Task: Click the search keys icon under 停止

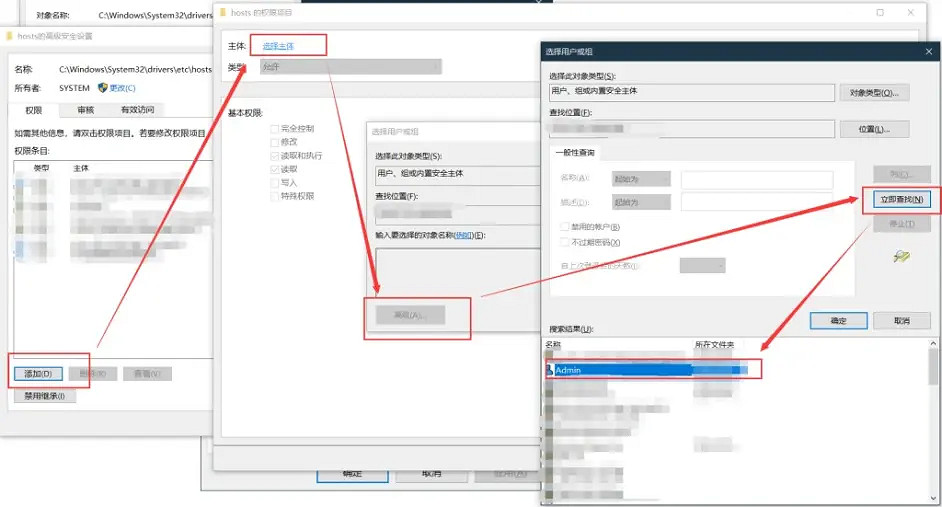Action: 901,257
